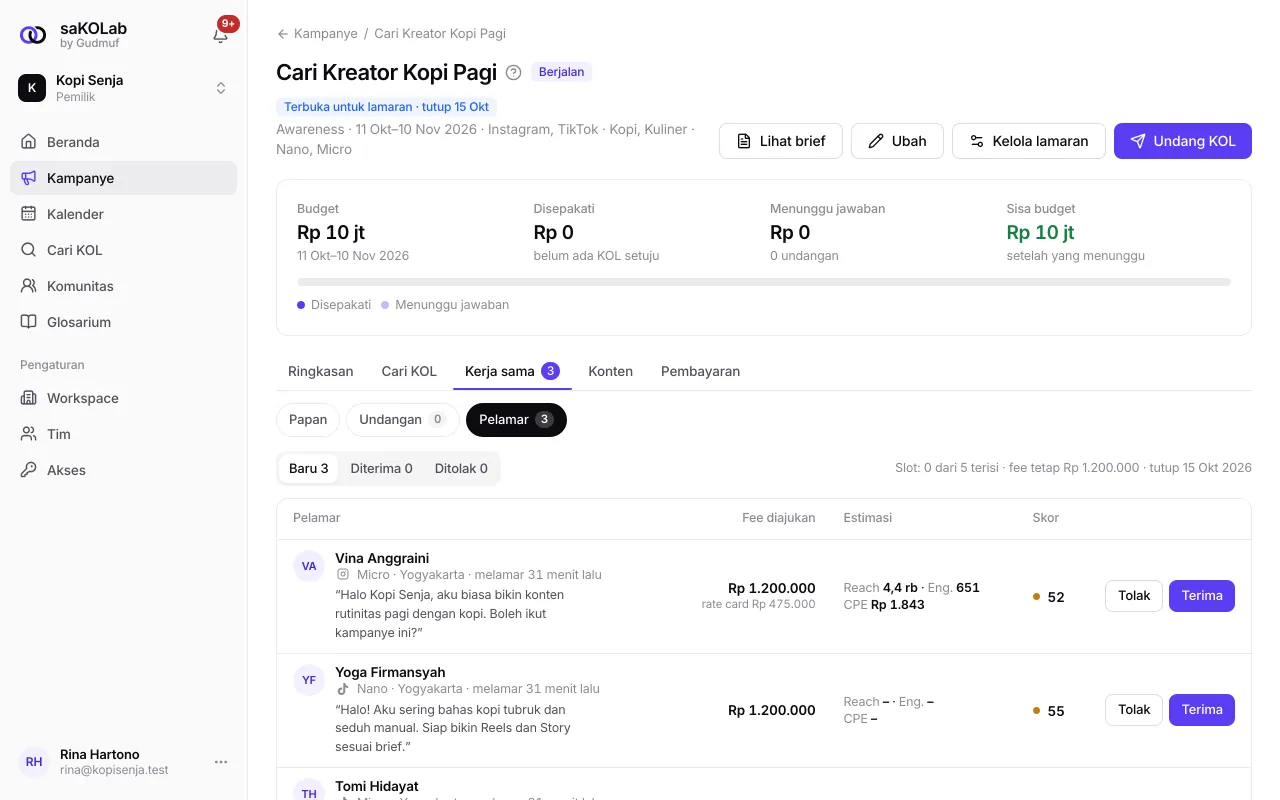Filter applicants by Ditolak

(x=461, y=468)
